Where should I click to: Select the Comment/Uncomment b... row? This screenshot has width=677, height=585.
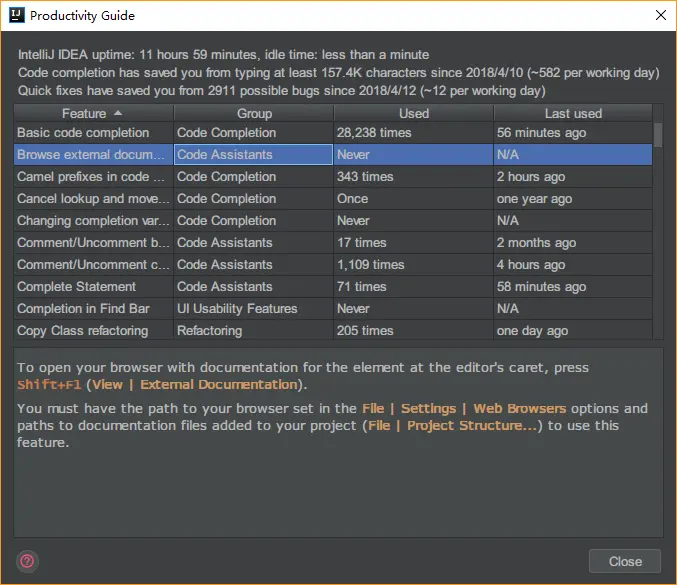point(333,243)
